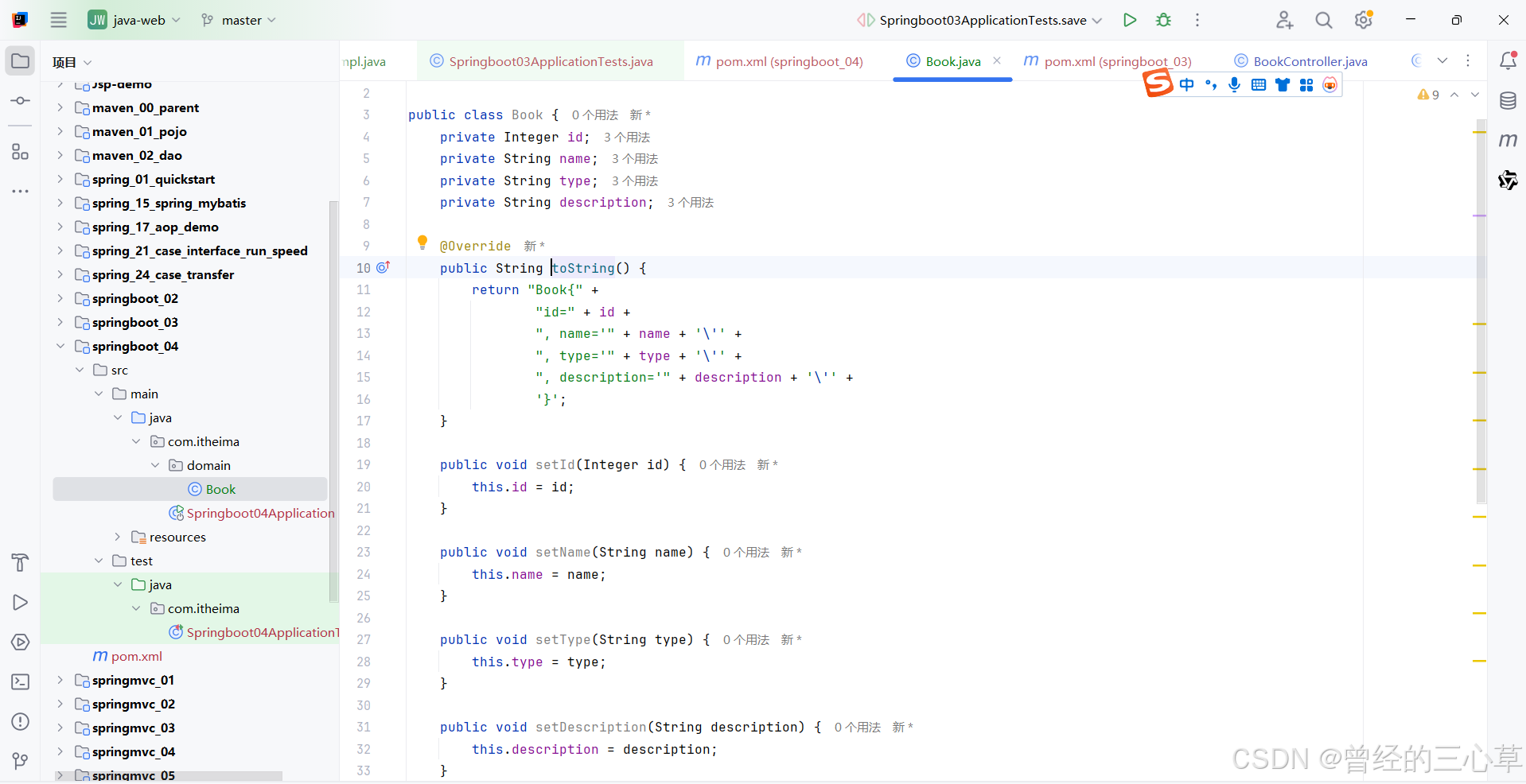
Task: Open editor tab options menu
Action: pyautogui.click(x=1468, y=60)
